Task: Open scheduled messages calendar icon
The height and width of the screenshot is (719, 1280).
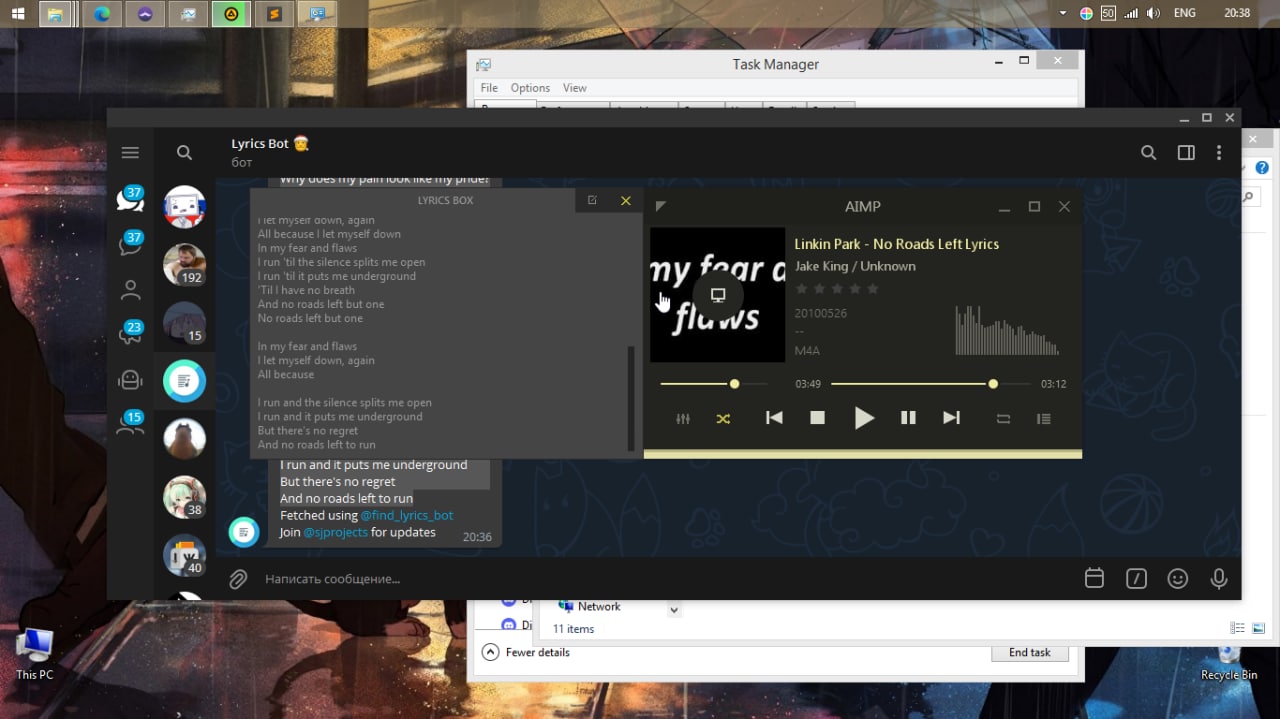Action: tap(1094, 578)
